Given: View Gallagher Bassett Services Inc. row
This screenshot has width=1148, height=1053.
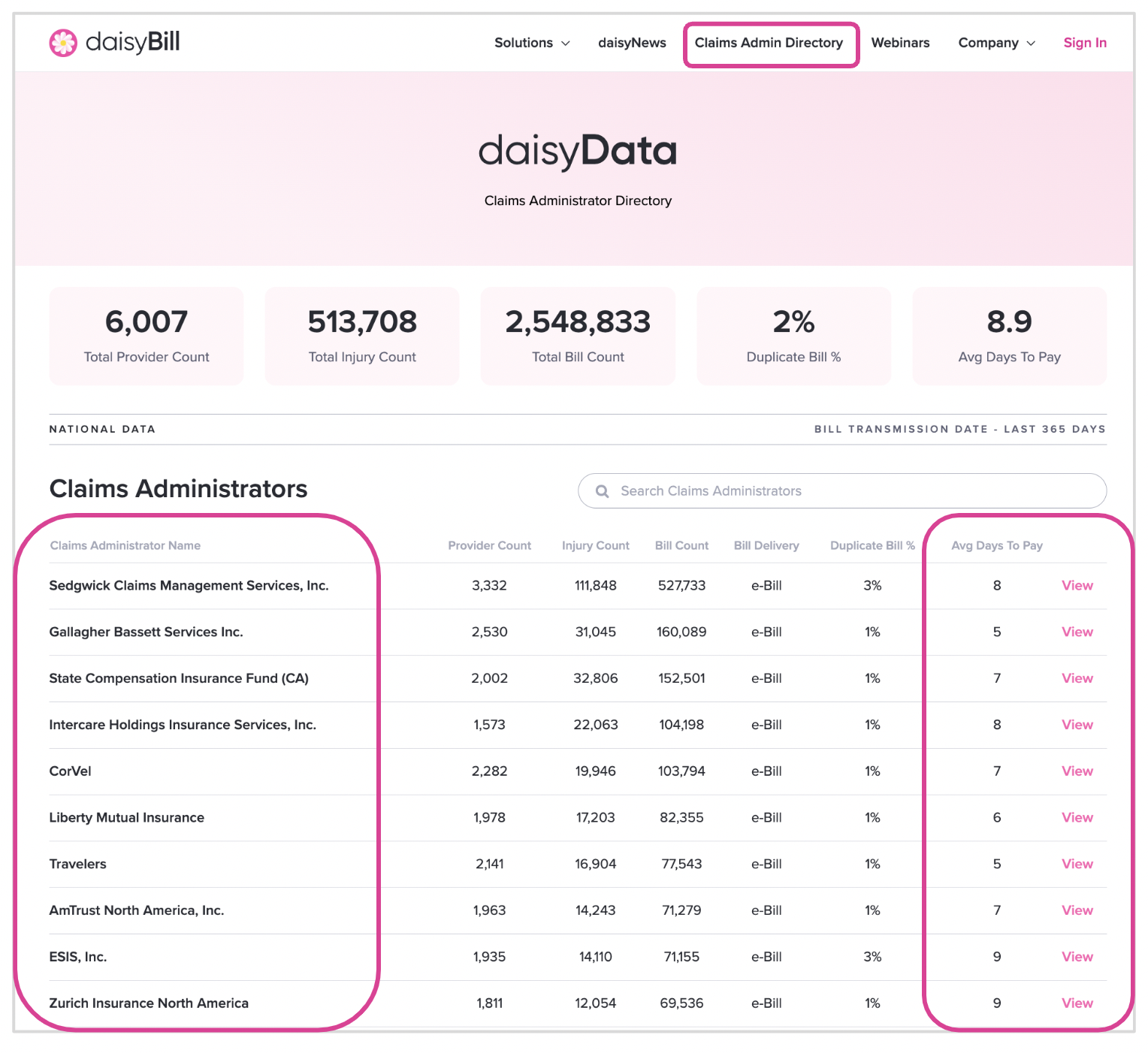Looking at the screenshot, I should [1077, 632].
